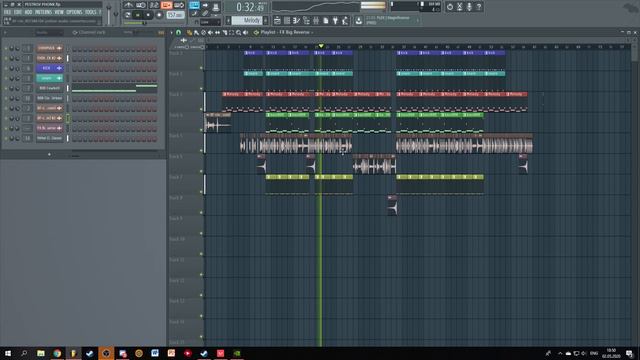Click the play button in transport
Viewport: 640px width, 360px height.
coord(138,15)
